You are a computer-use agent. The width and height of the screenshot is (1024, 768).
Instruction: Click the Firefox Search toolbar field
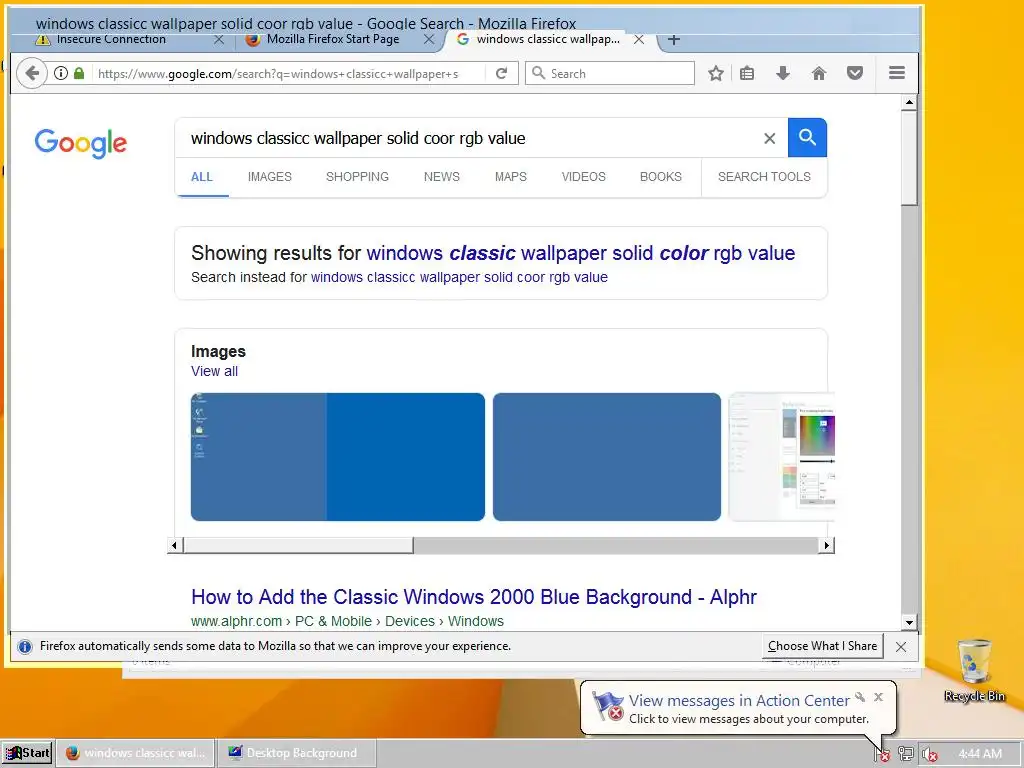(610, 73)
